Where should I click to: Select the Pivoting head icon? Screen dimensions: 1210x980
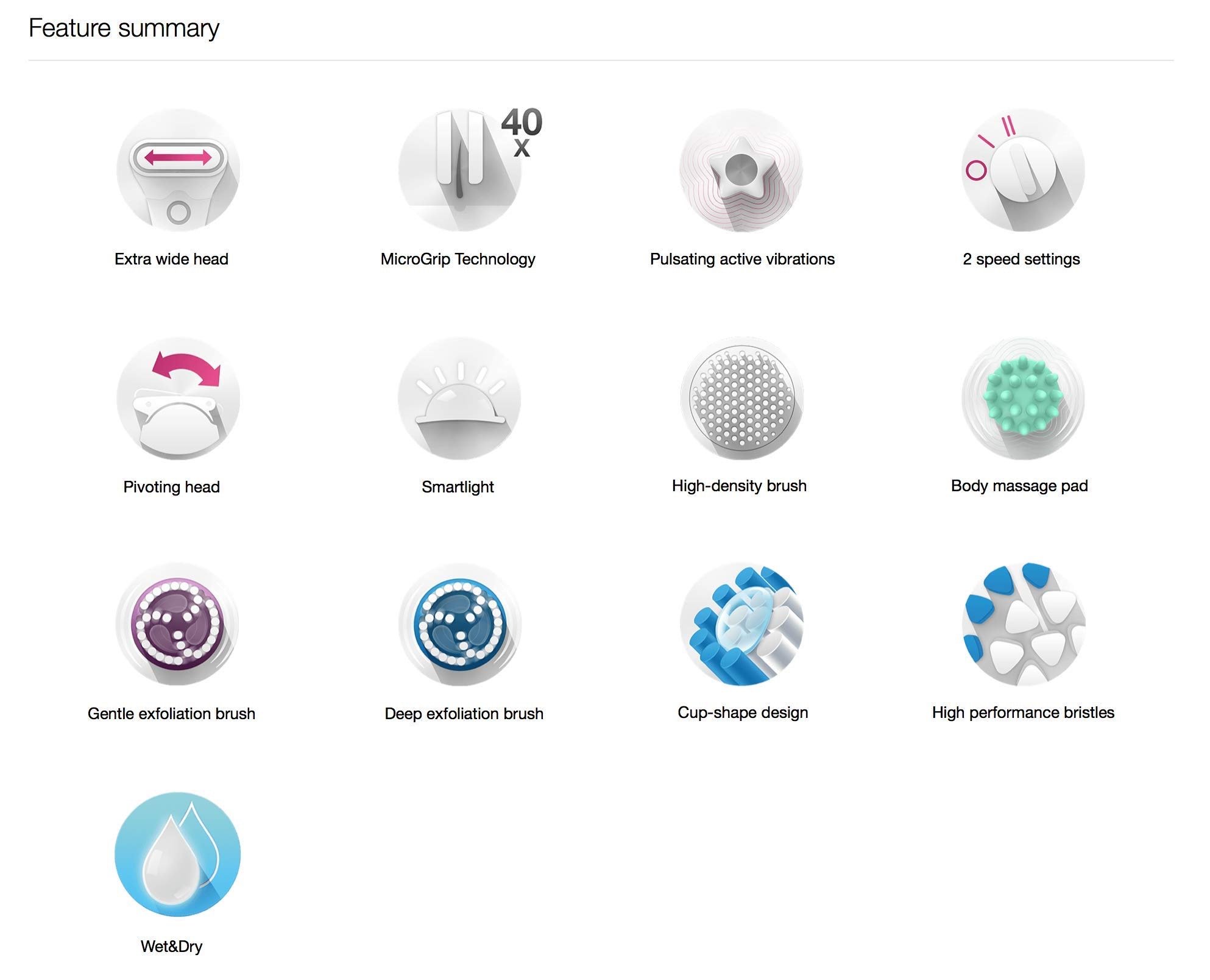(x=178, y=398)
